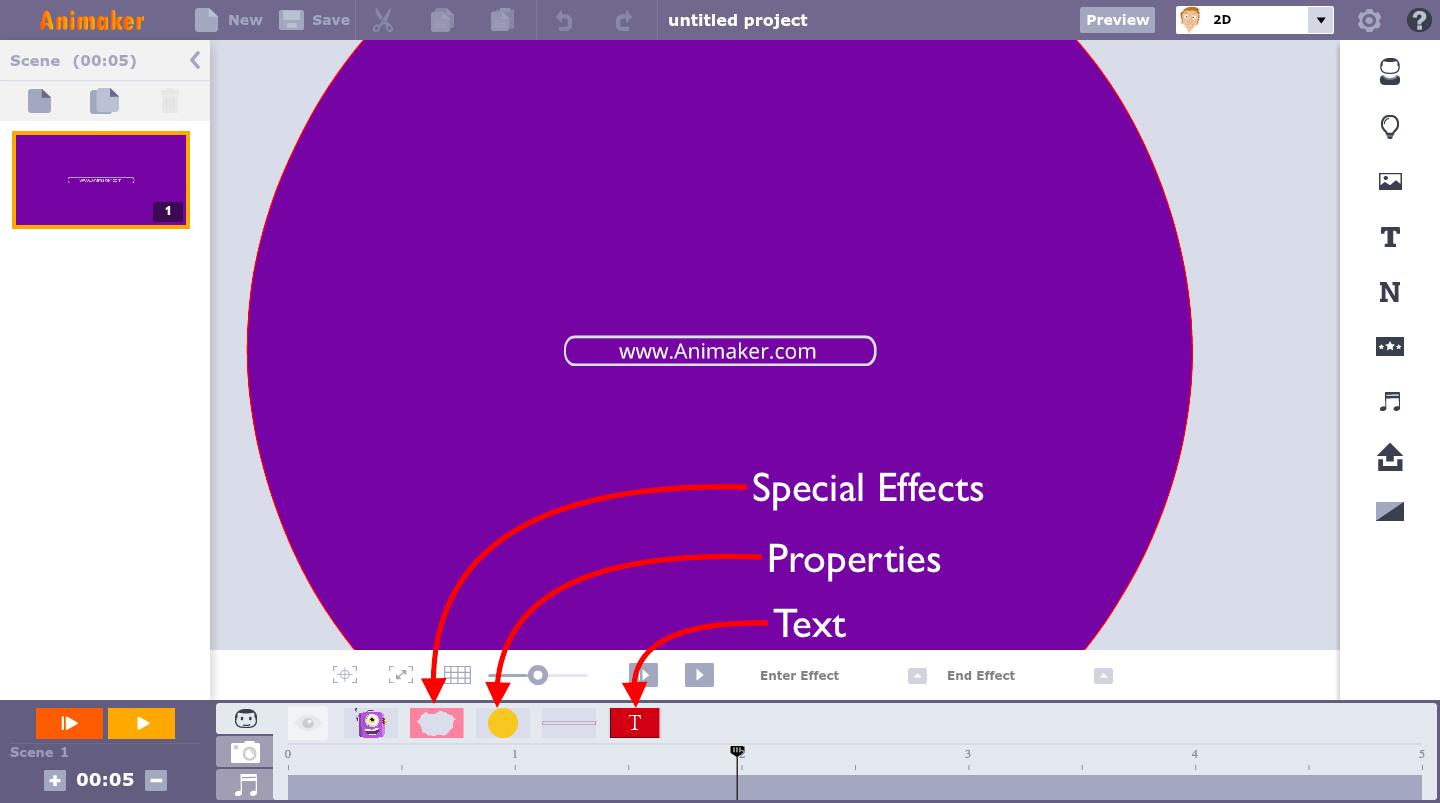Add a new blank scene
1440x803 pixels.
[x=39, y=101]
